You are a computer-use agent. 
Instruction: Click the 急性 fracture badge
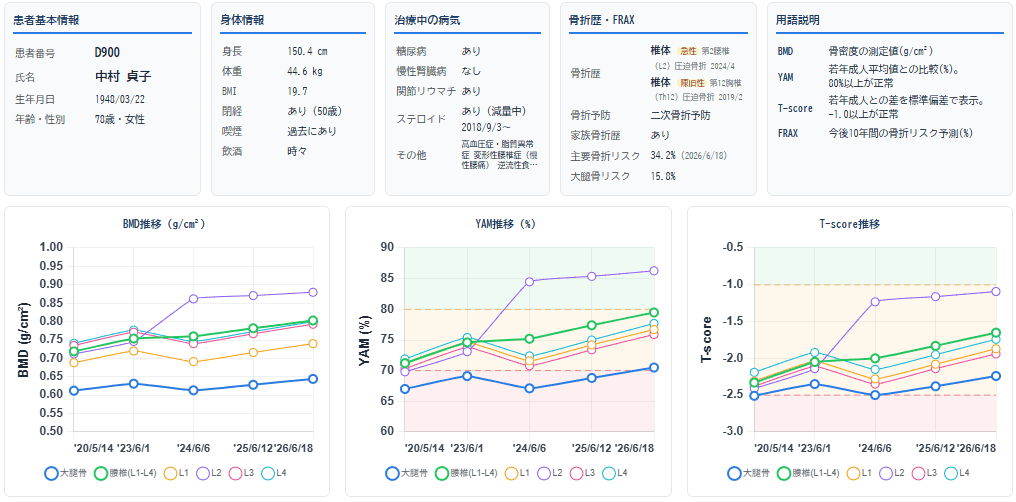click(x=687, y=51)
